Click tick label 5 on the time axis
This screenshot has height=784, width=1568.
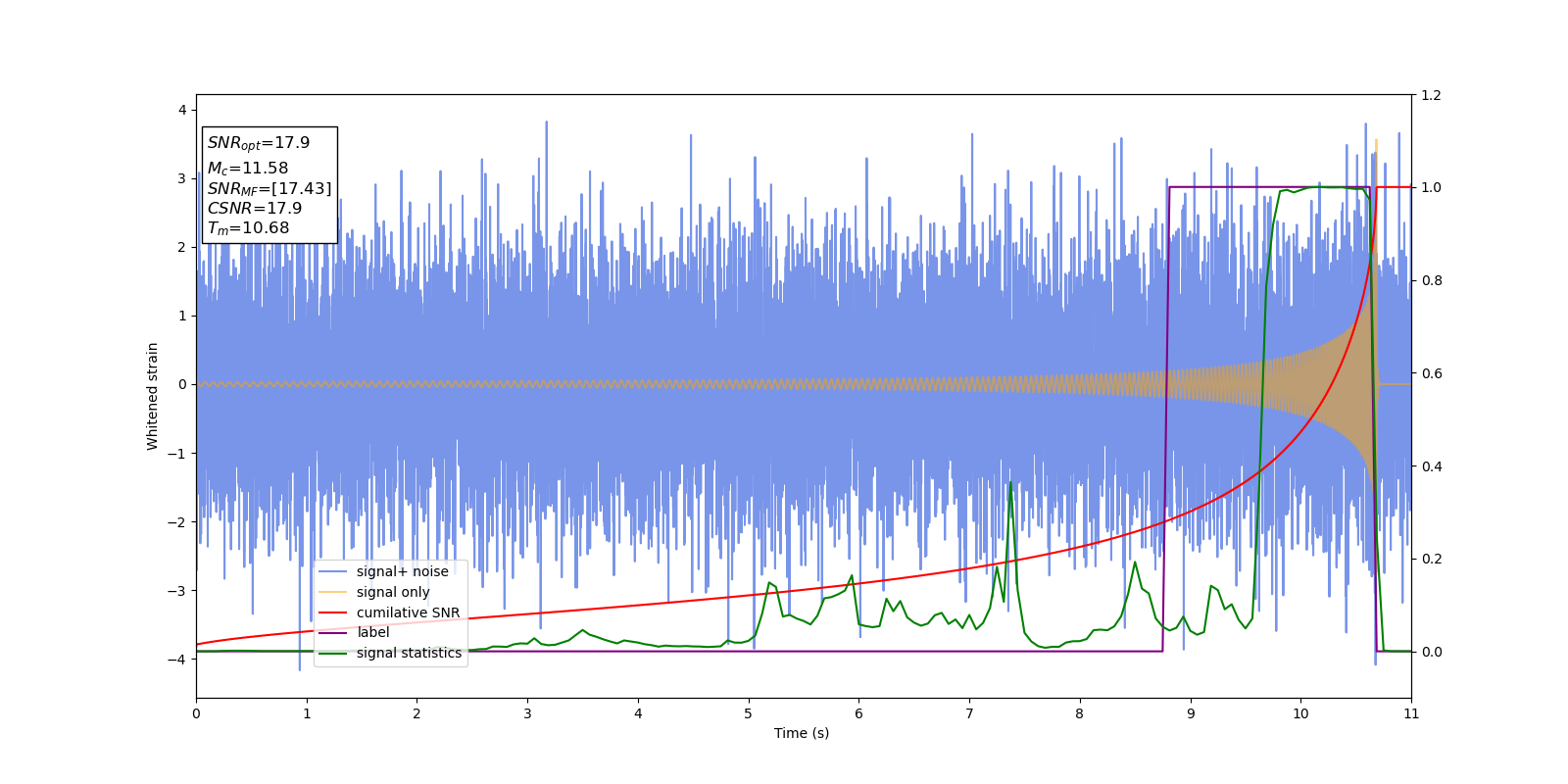point(749,713)
